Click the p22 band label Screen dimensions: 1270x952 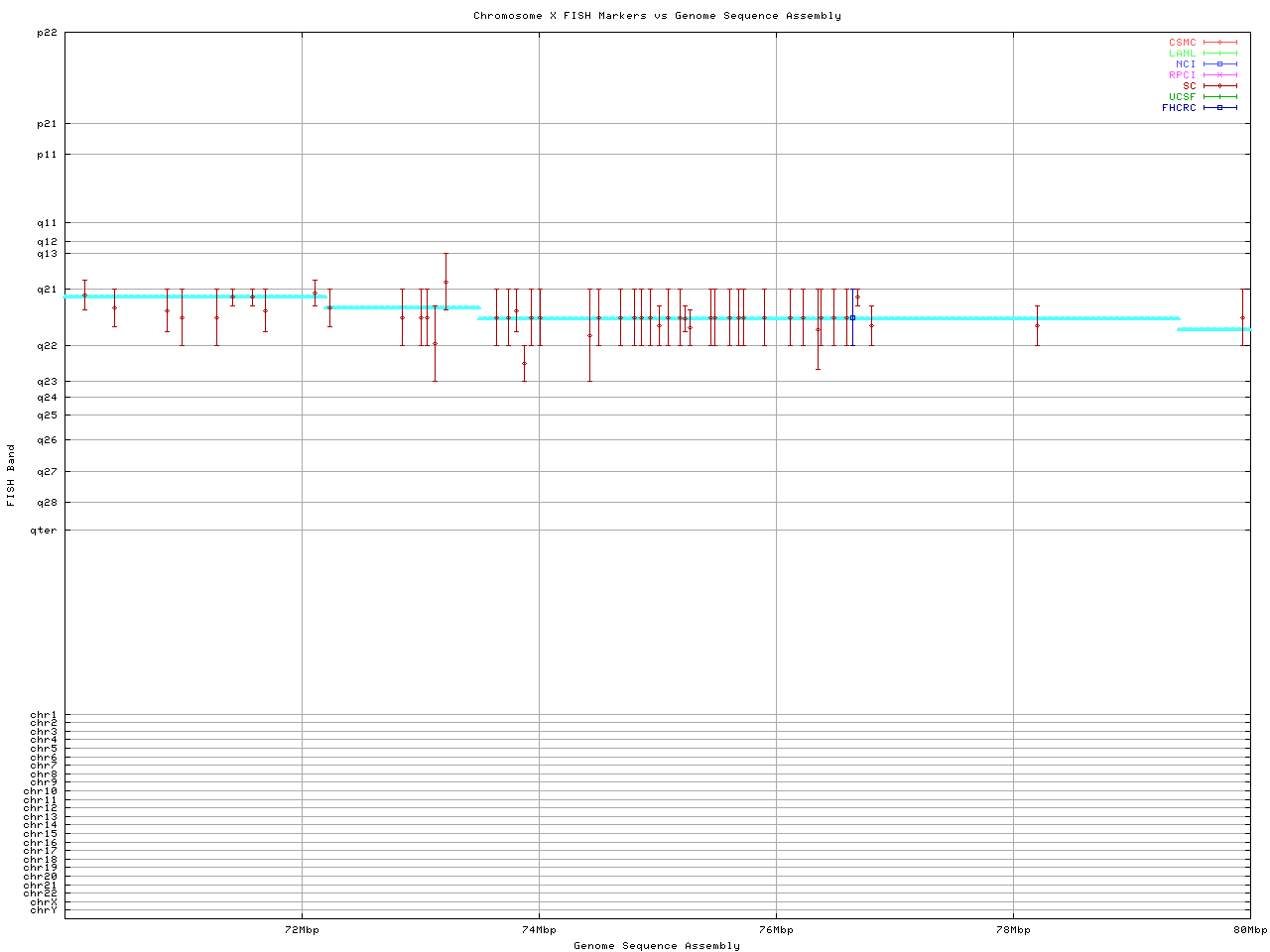click(47, 33)
